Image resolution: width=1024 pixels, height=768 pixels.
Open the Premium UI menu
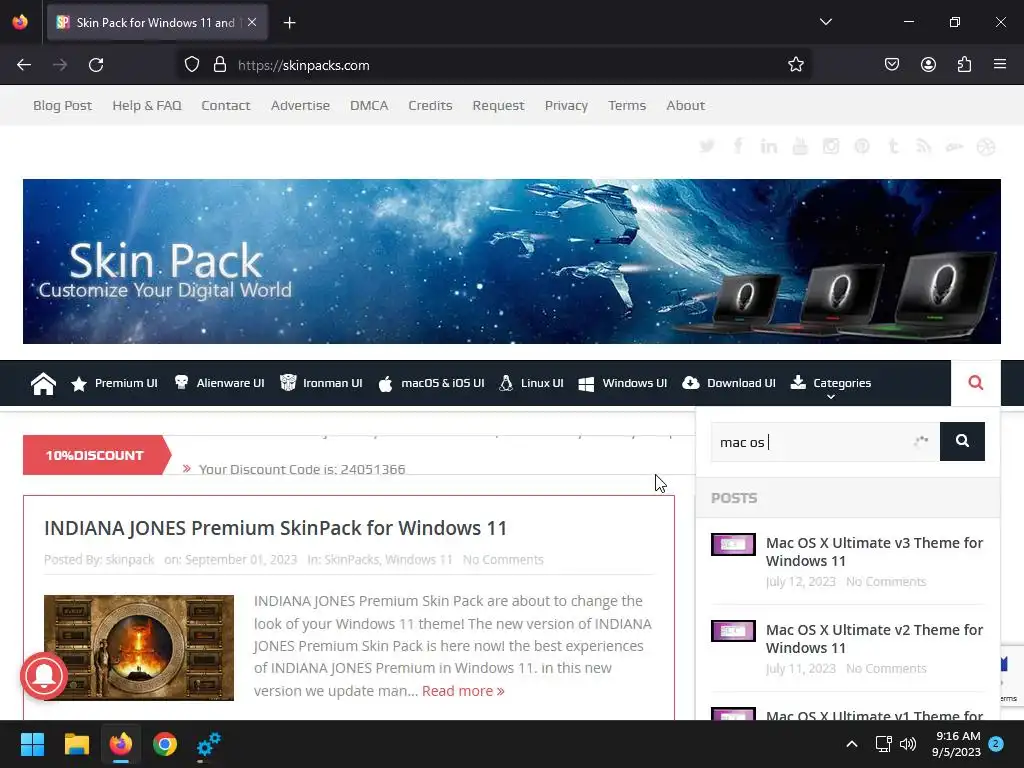pyautogui.click(x=114, y=383)
